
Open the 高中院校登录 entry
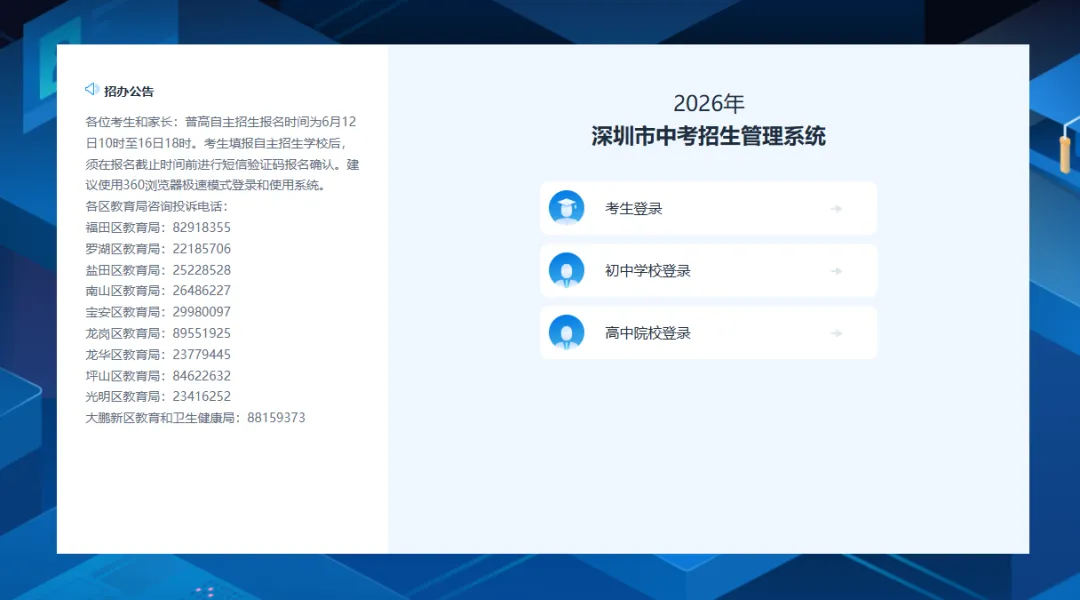coord(708,333)
